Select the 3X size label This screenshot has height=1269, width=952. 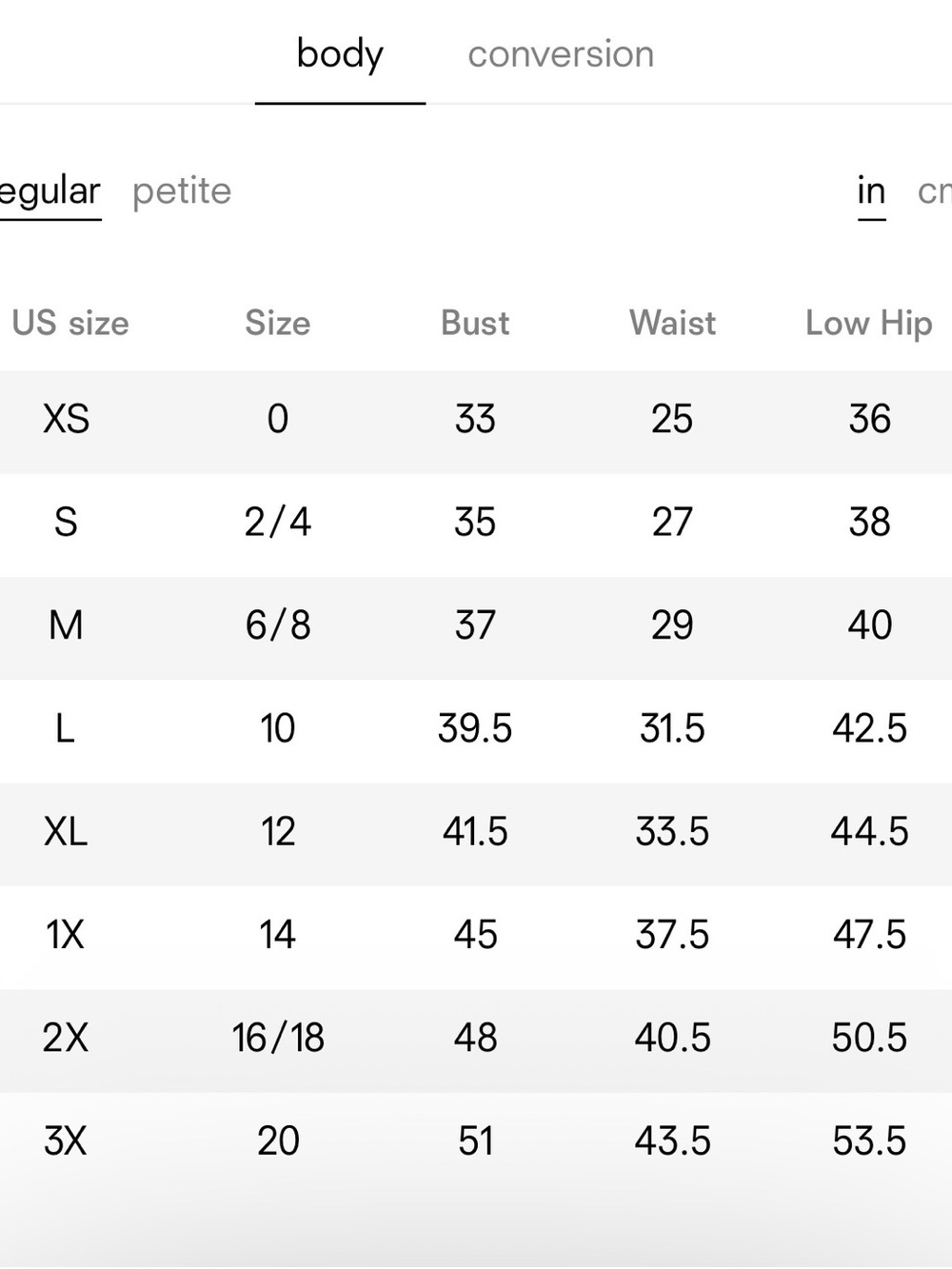tap(66, 1140)
